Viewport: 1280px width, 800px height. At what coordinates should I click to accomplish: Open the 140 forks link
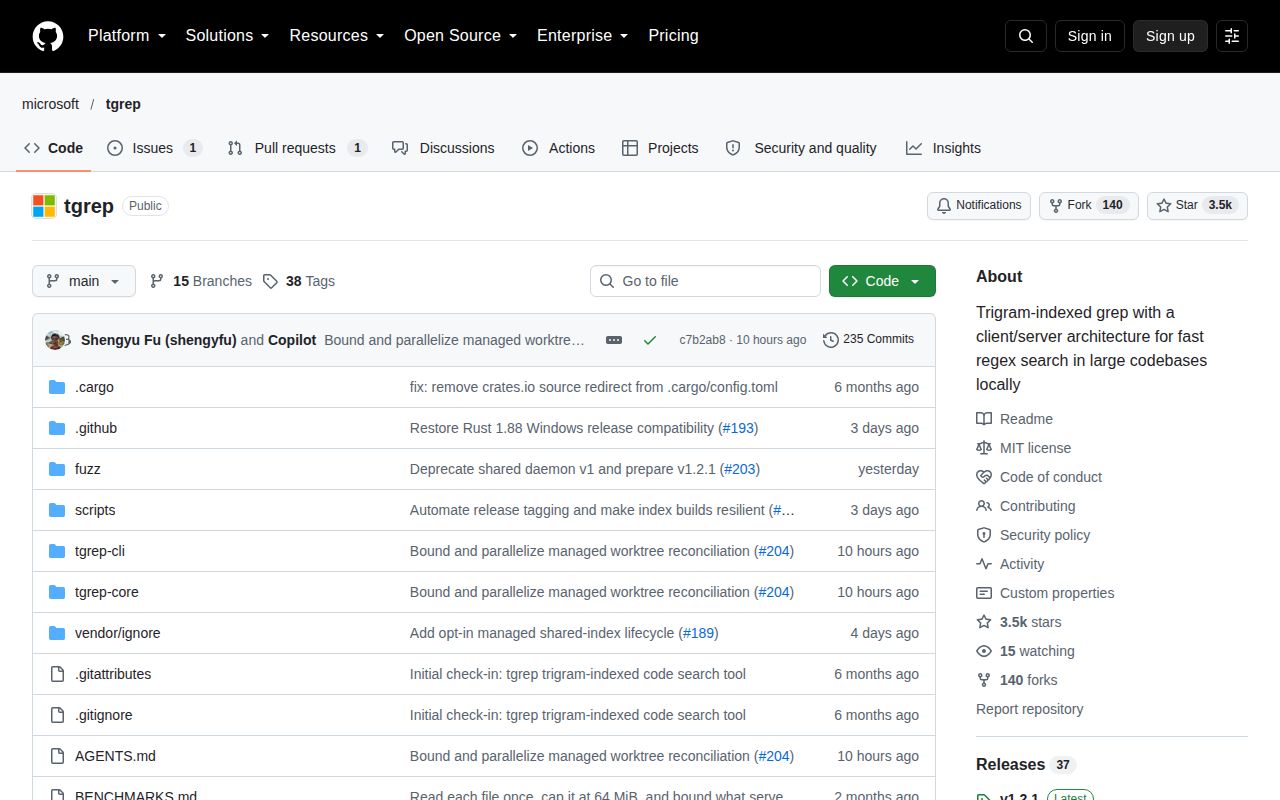(x=1016, y=680)
